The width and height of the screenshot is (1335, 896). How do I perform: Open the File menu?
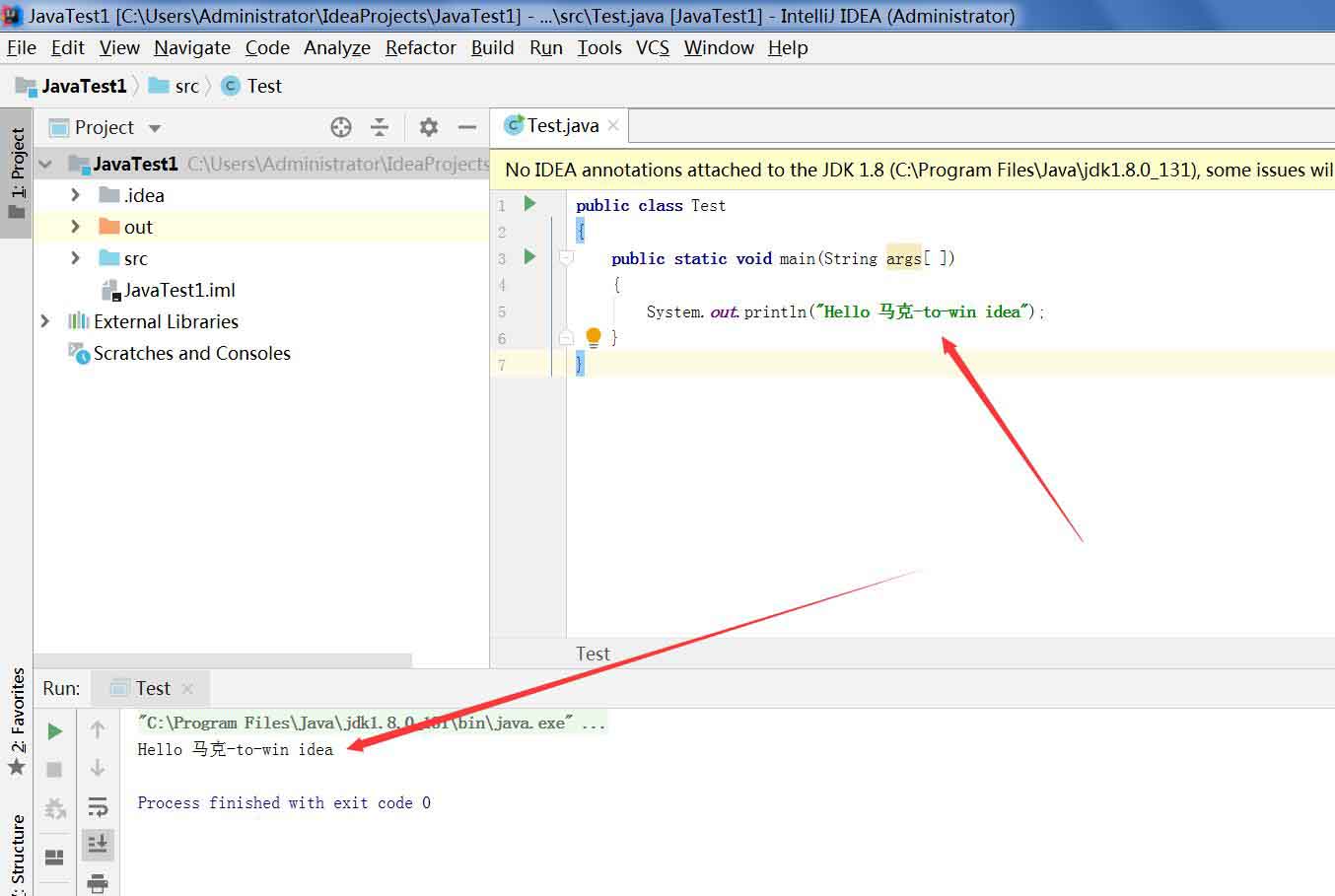click(21, 47)
